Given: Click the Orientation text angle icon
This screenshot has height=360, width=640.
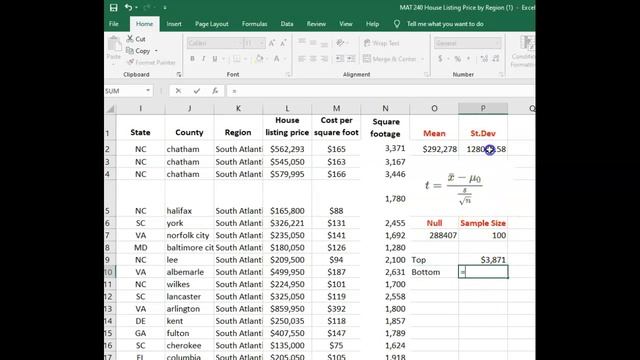Looking at the screenshot, I should click(x=340, y=43).
